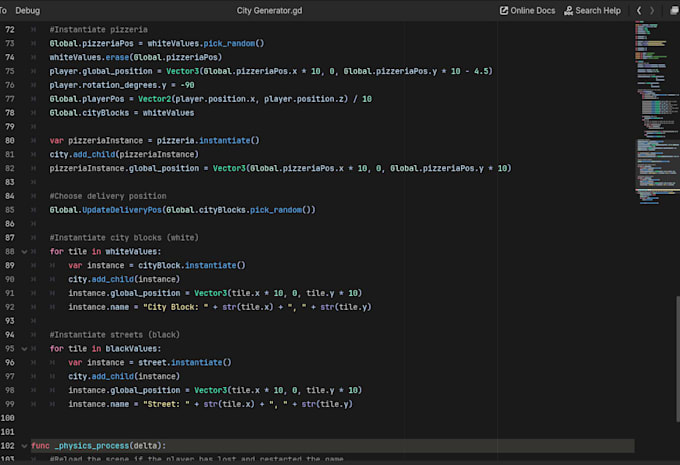Click line number 100 in the gutter
680x465 pixels.
[8, 418]
